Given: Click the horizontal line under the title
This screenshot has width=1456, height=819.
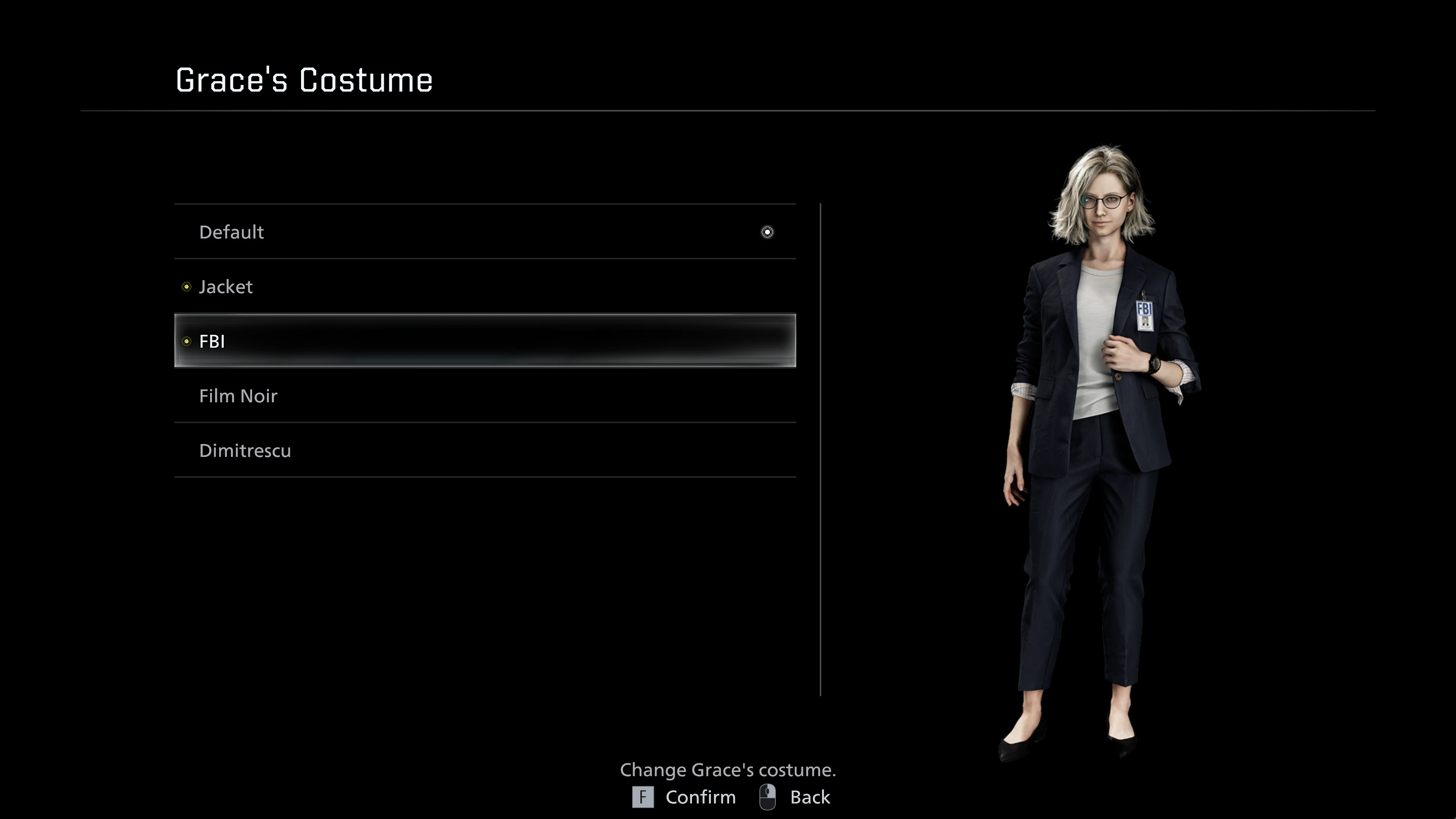Looking at the screenshot, I should (728, 111).
